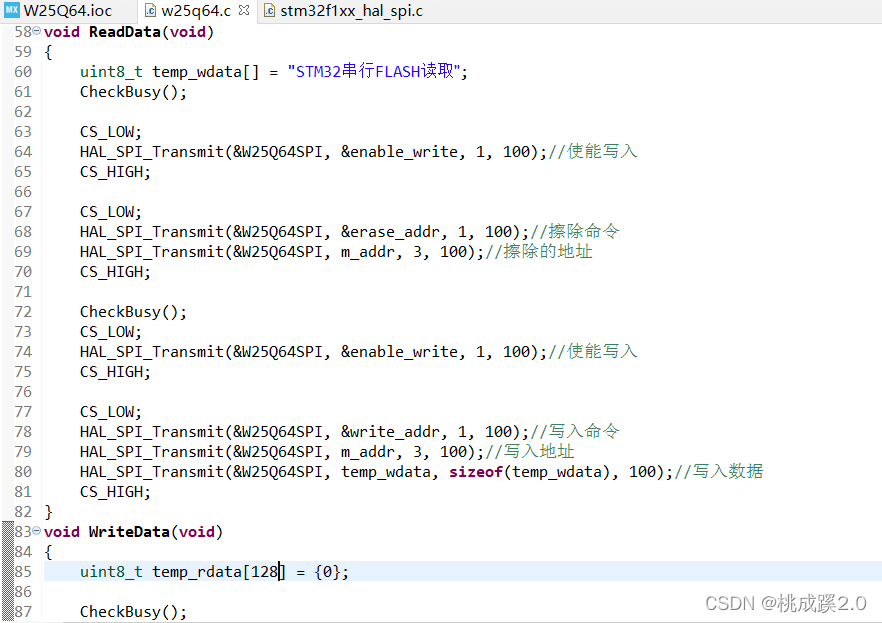Click &write_addr on line 78

[x=390, y=432]
